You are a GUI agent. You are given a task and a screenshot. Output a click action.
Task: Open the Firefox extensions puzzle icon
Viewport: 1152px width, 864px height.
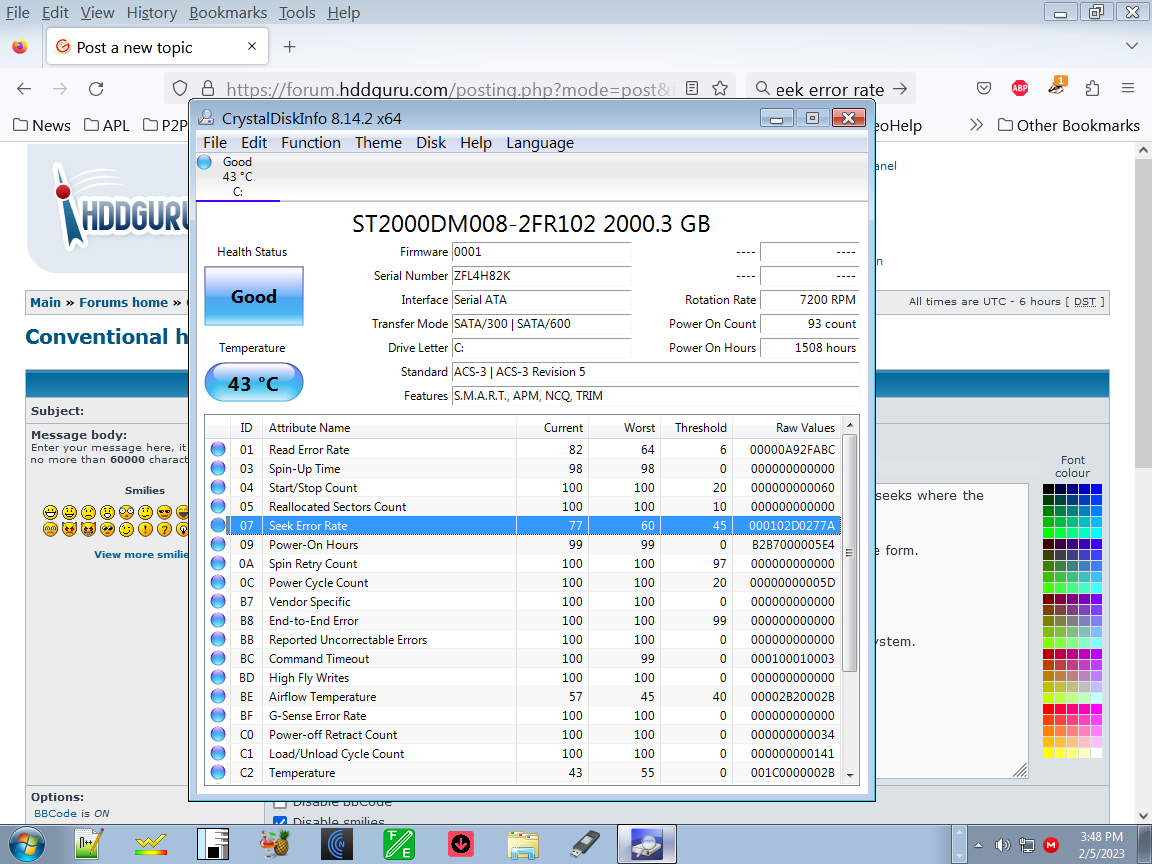click(x=1092, y=88)
